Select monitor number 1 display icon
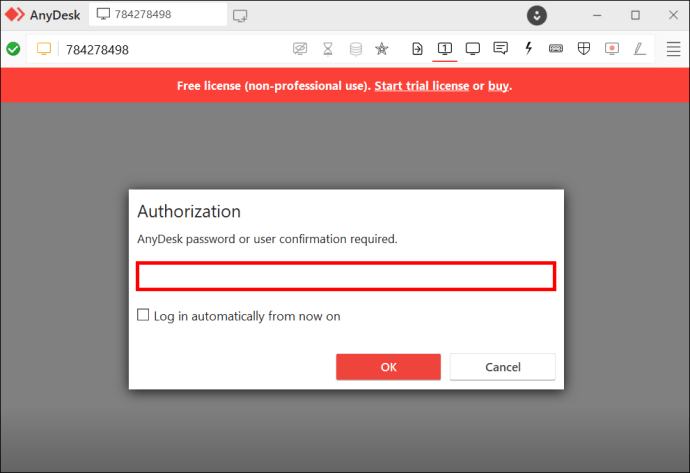Viewport: 690px width, 473px height. click(x=445, y=48)
